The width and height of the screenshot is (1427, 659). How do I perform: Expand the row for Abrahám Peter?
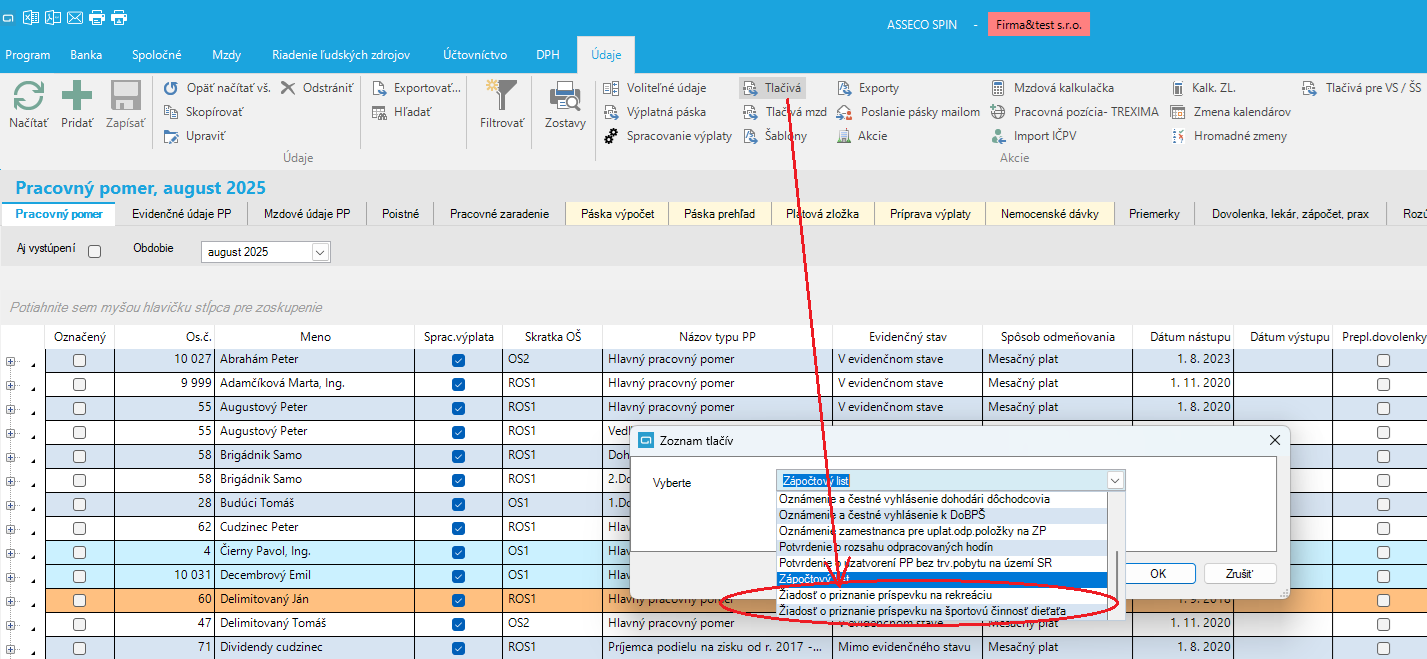[11, 360]
